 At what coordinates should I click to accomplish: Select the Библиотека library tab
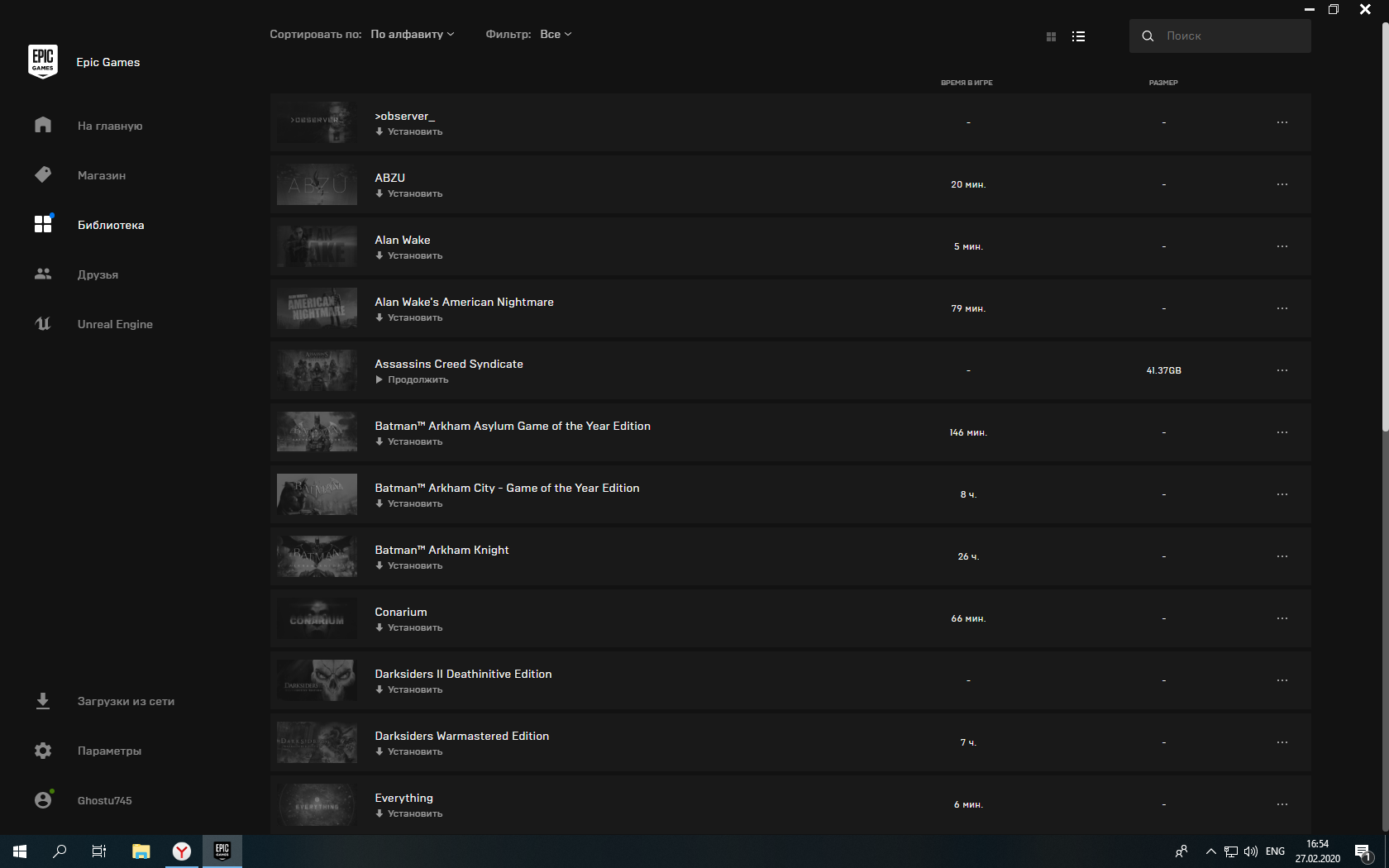(89, 225)
